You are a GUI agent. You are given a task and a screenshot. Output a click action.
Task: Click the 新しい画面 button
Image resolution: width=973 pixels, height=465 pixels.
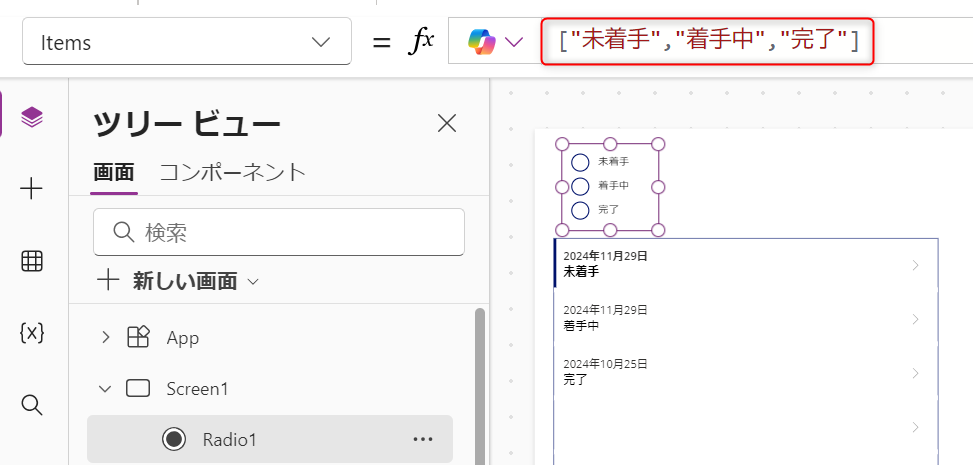click(x=178, y=281)
